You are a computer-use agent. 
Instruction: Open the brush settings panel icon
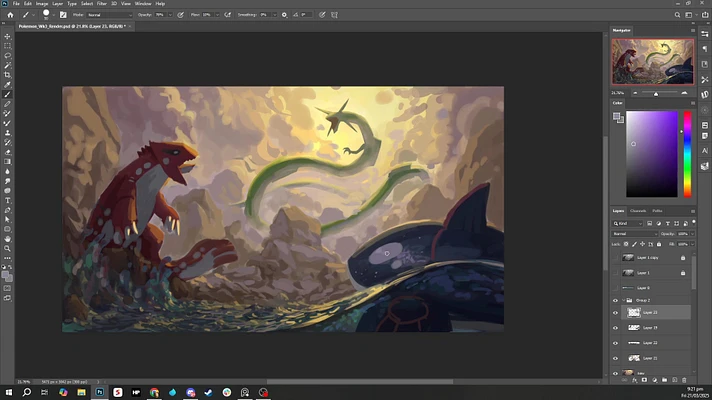click(x=63, y=15)
